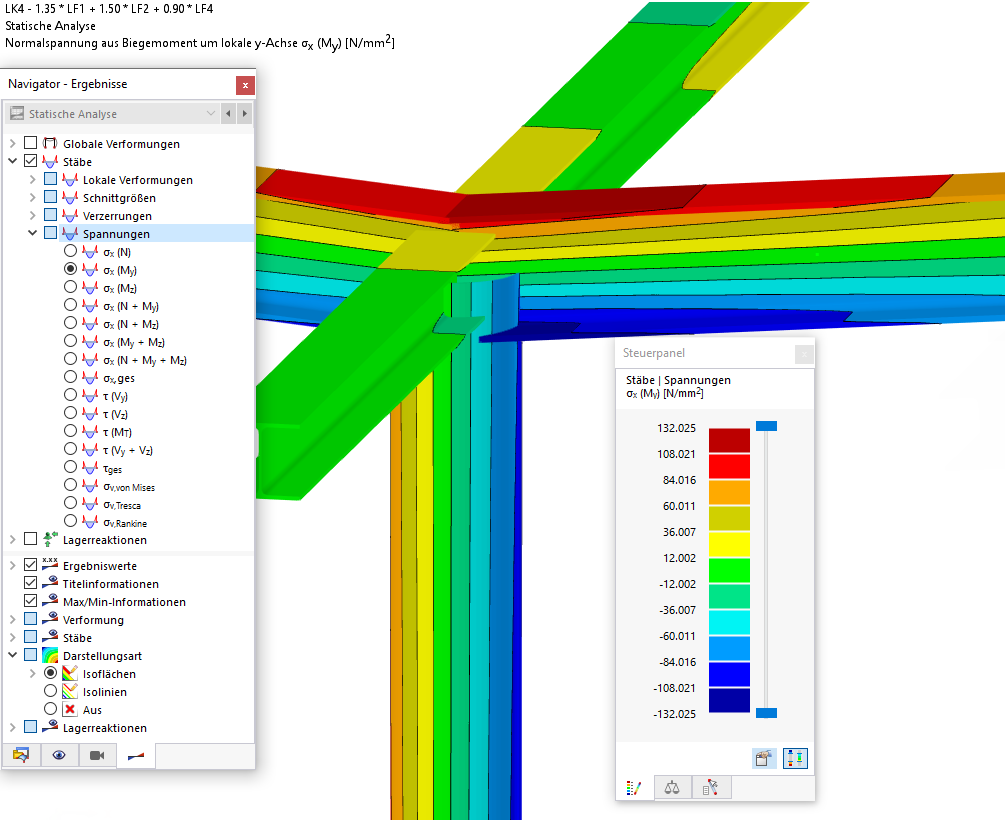1005x820 pixels.
Task: Click the red X icon beside Aus
Action: (70, 709)
